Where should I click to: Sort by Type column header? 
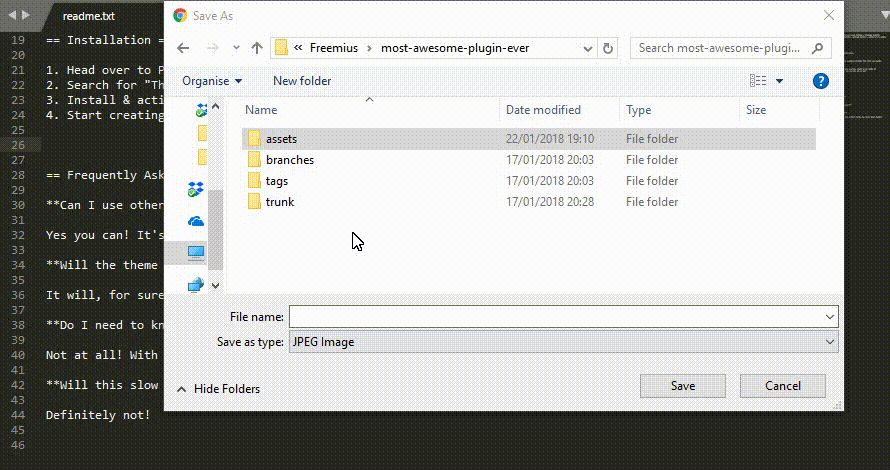click(639, 110)
